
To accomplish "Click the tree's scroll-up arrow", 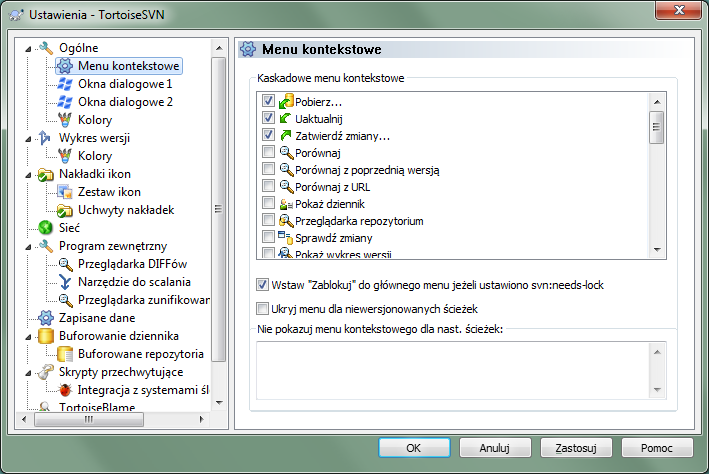I will [219, 48].
